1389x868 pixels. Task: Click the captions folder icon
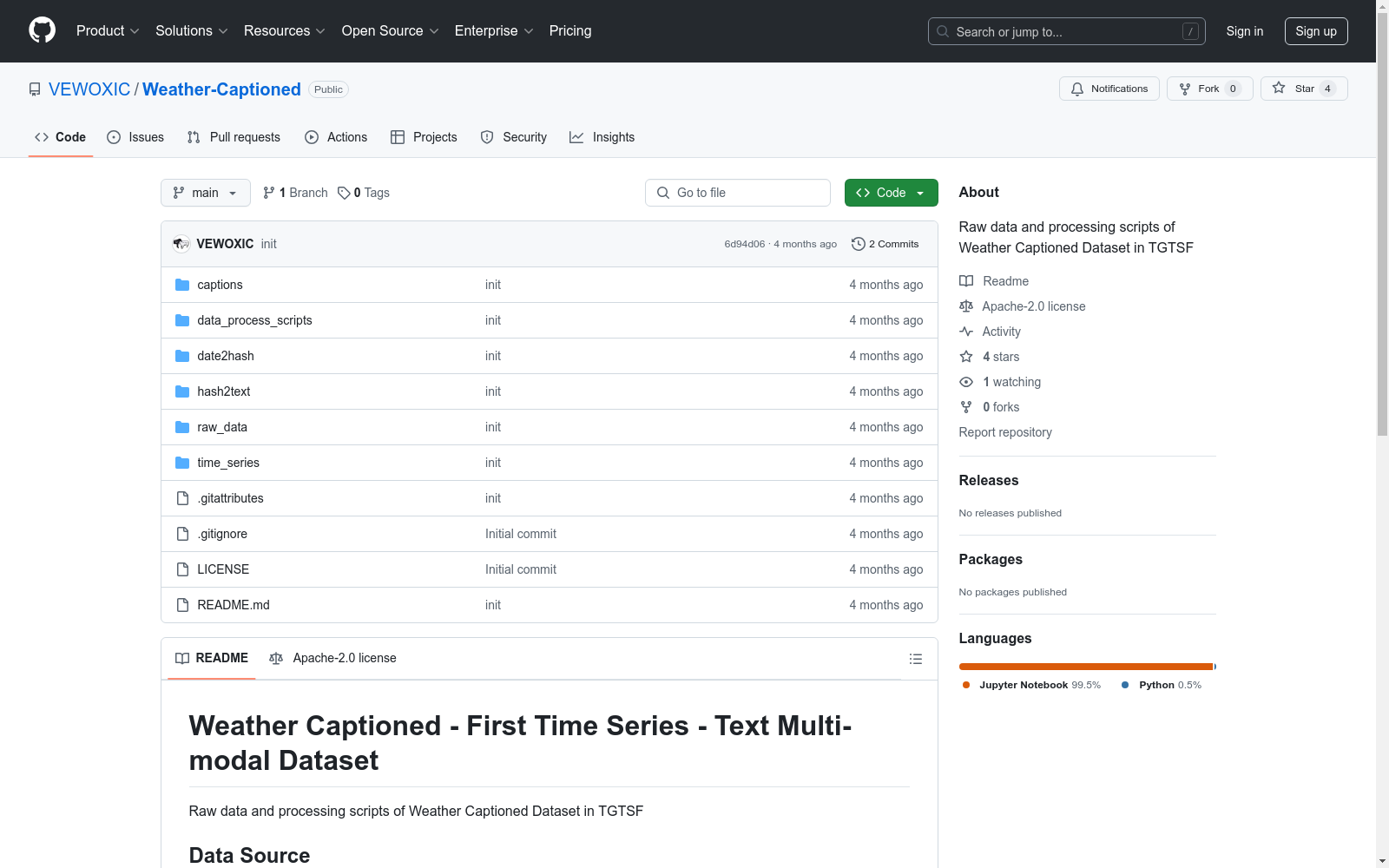point(182,285)
